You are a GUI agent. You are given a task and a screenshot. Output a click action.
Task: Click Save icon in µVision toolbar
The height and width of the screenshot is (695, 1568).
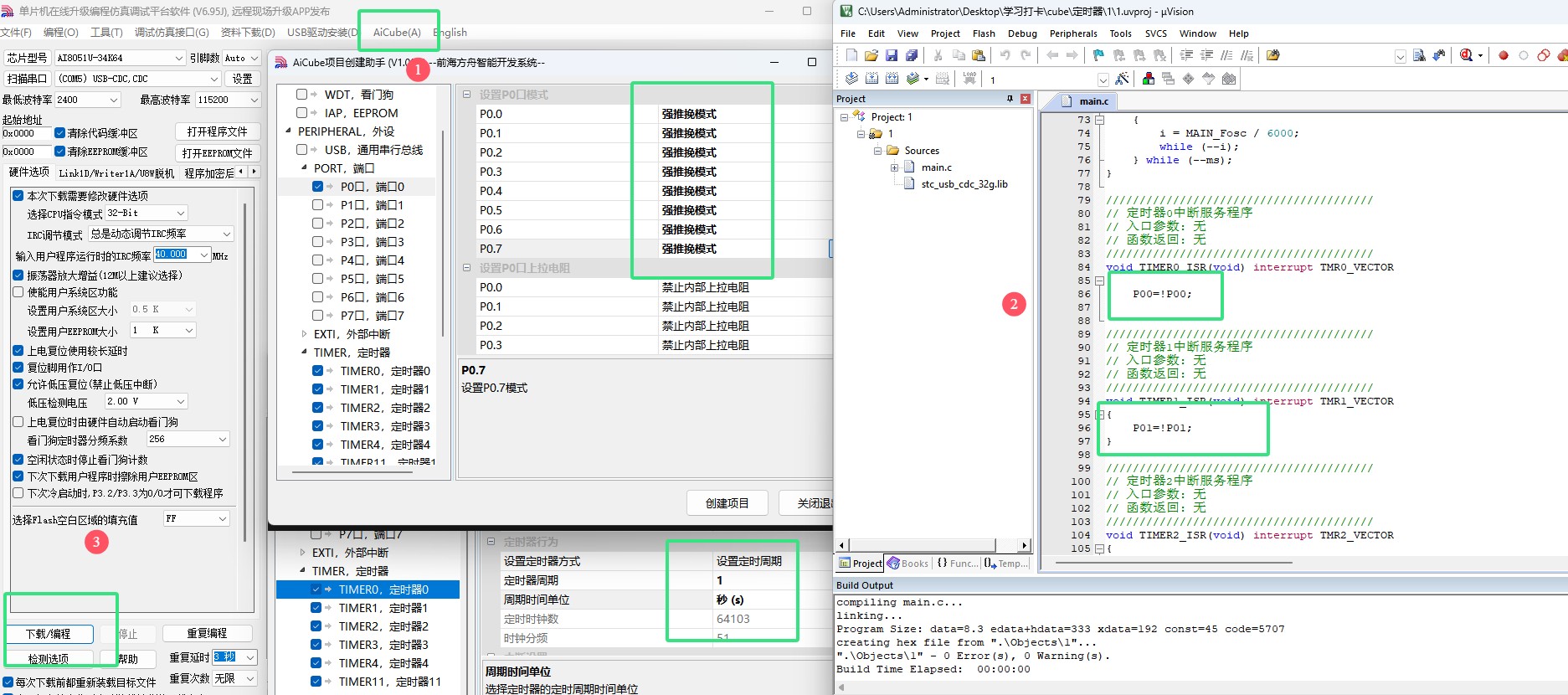coord(892,55)
